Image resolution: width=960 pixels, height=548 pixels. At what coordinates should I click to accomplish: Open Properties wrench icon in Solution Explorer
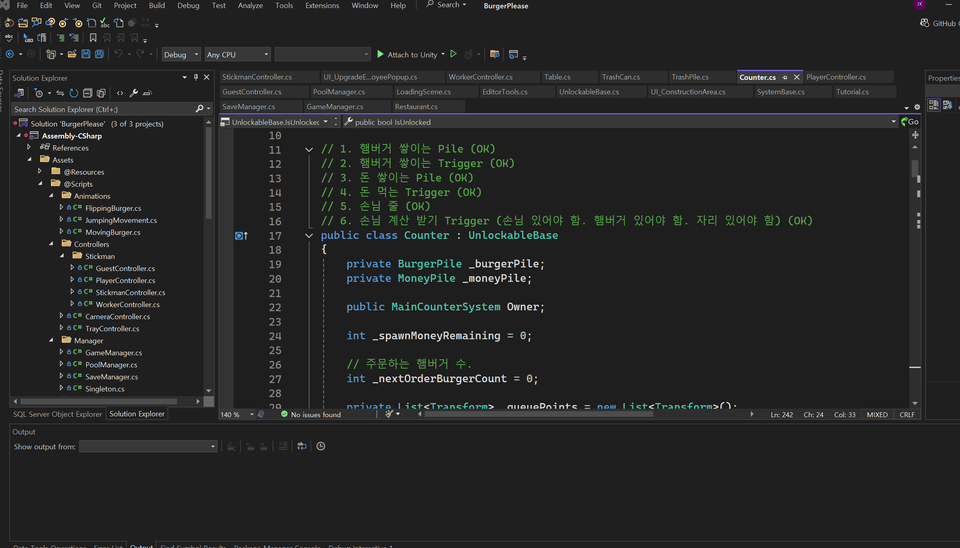[x=133, y=93]
